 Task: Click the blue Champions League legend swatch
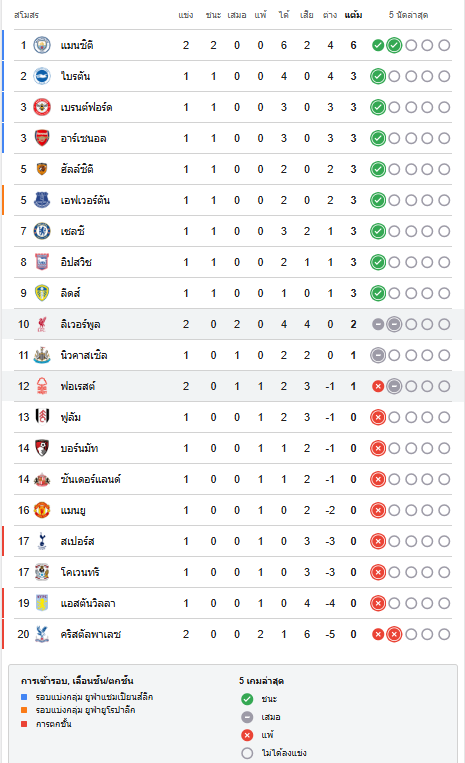[24, 697]
